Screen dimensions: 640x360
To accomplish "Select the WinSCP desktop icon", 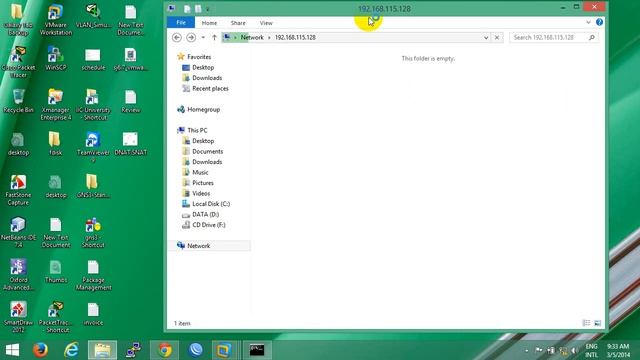I will 56,59.
